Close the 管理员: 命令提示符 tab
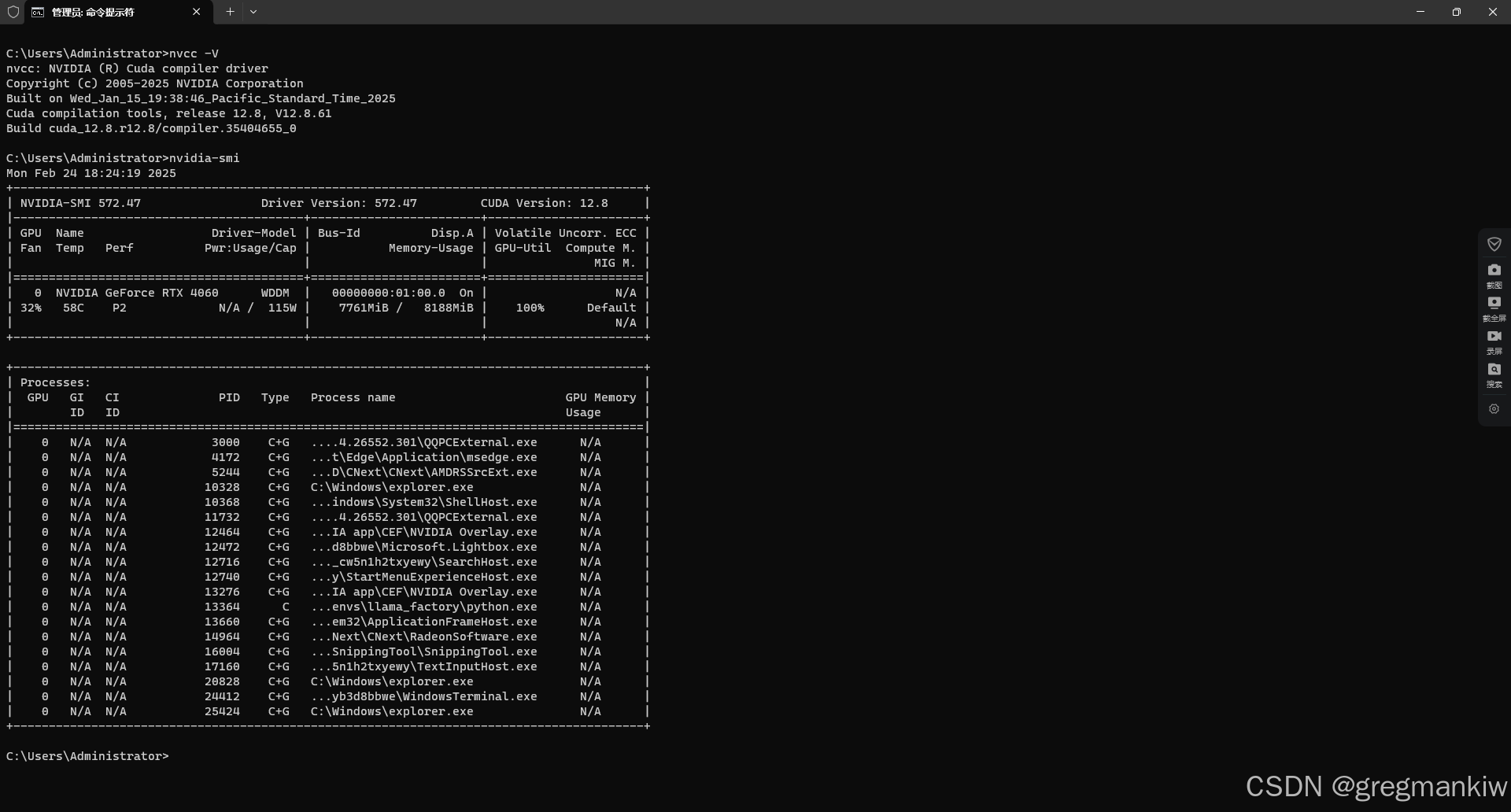Screen dimensions: 1511x812 [x=196, y=12]
